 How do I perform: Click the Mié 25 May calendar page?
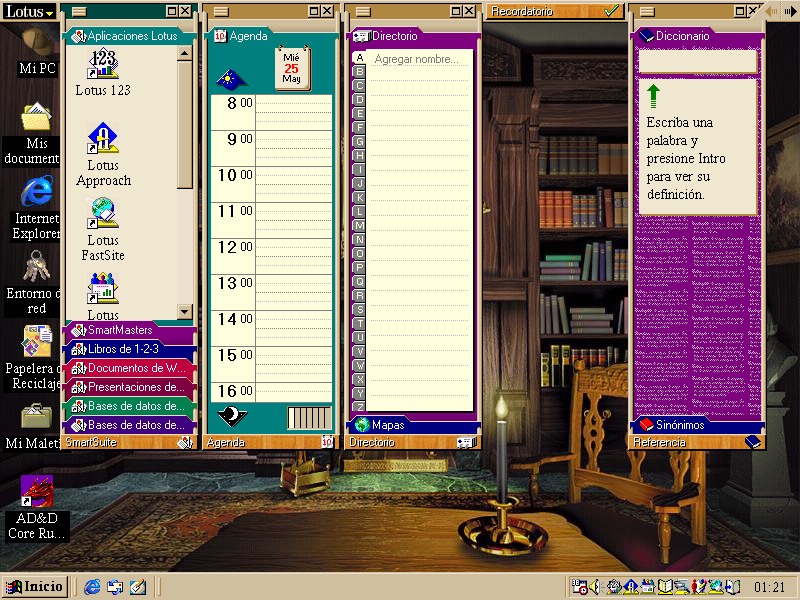292,68
